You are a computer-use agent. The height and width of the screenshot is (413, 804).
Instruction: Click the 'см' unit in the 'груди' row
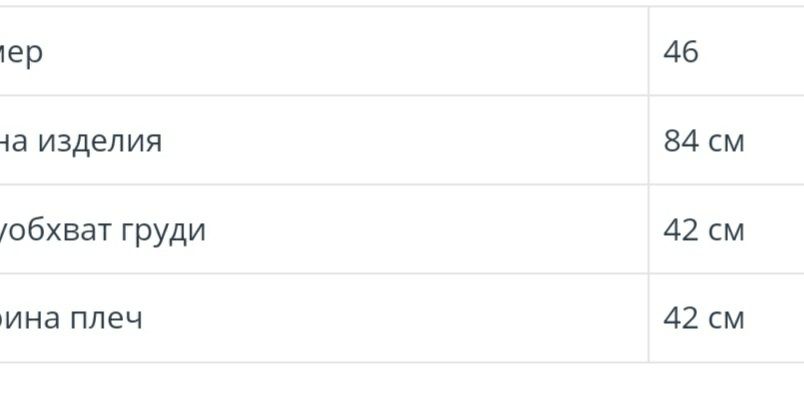click(726, 232)
